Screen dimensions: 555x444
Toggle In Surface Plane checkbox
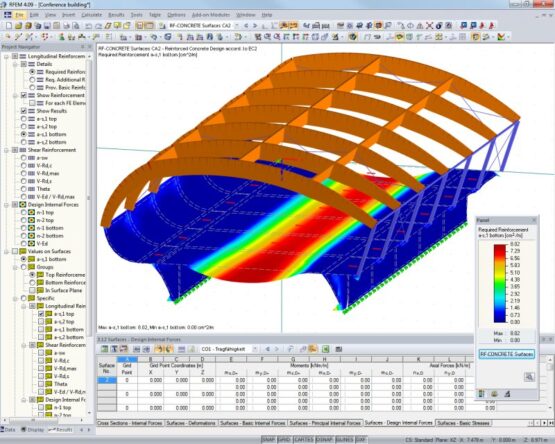pos(32,290)
